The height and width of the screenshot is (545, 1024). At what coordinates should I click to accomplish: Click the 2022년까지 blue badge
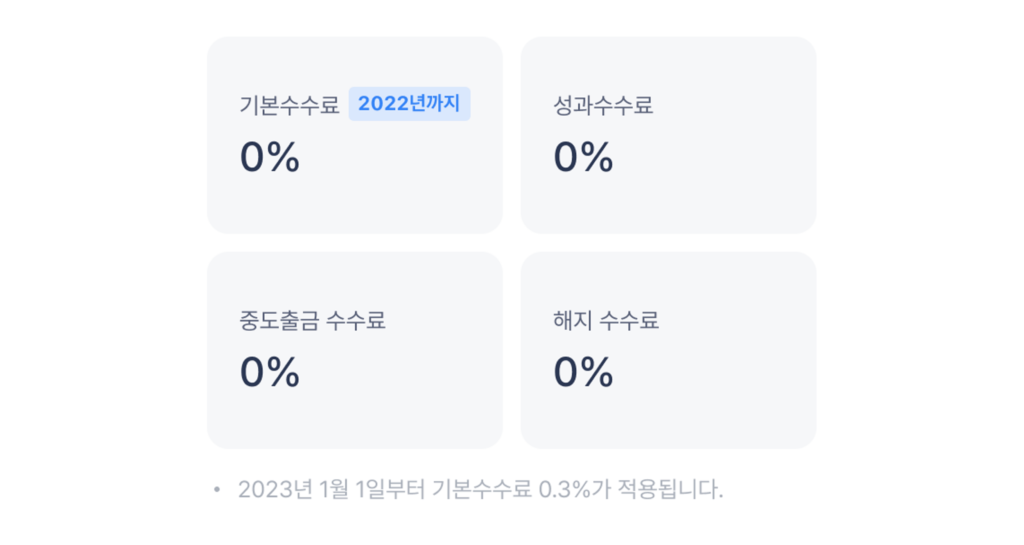coord(409,104)
